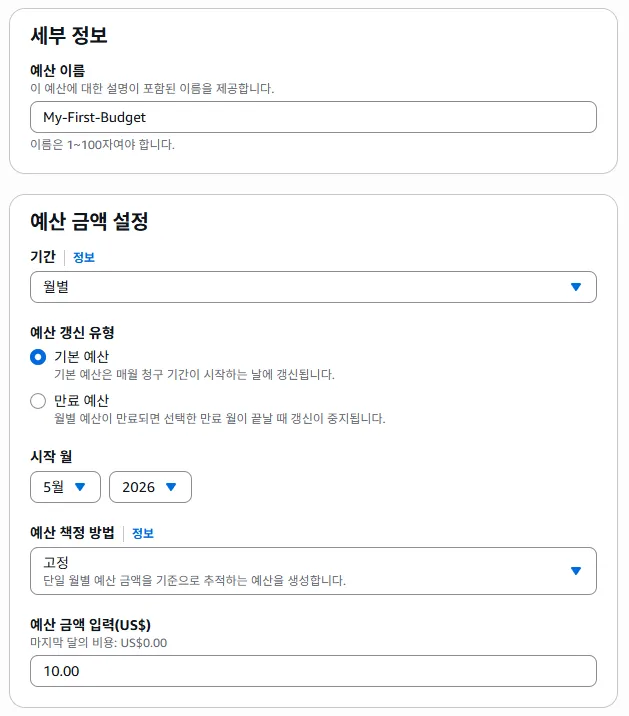This screenshot has width=629, height=716.
Task: Click the 예산 금액 입력(US$) label
Action: (90, 624)
